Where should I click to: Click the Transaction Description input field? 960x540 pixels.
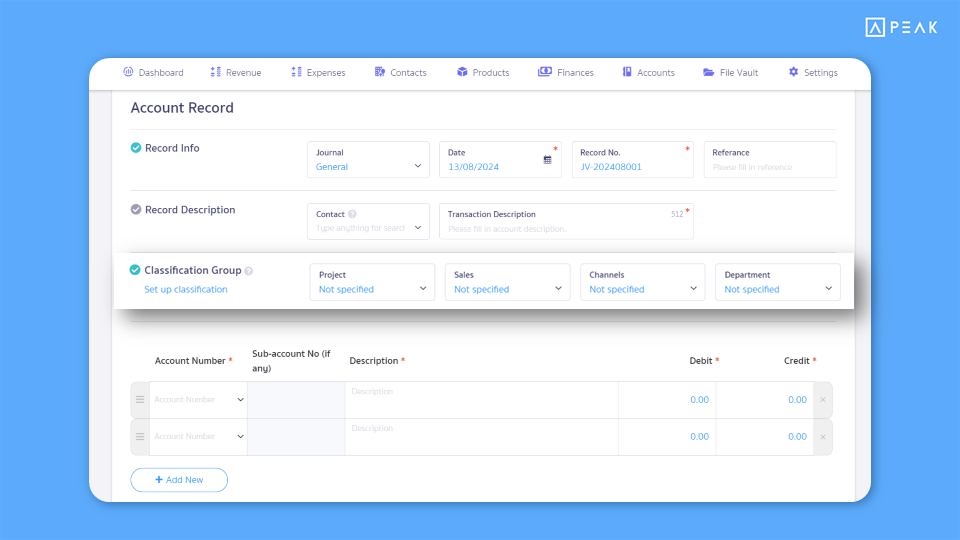(565, 229)
